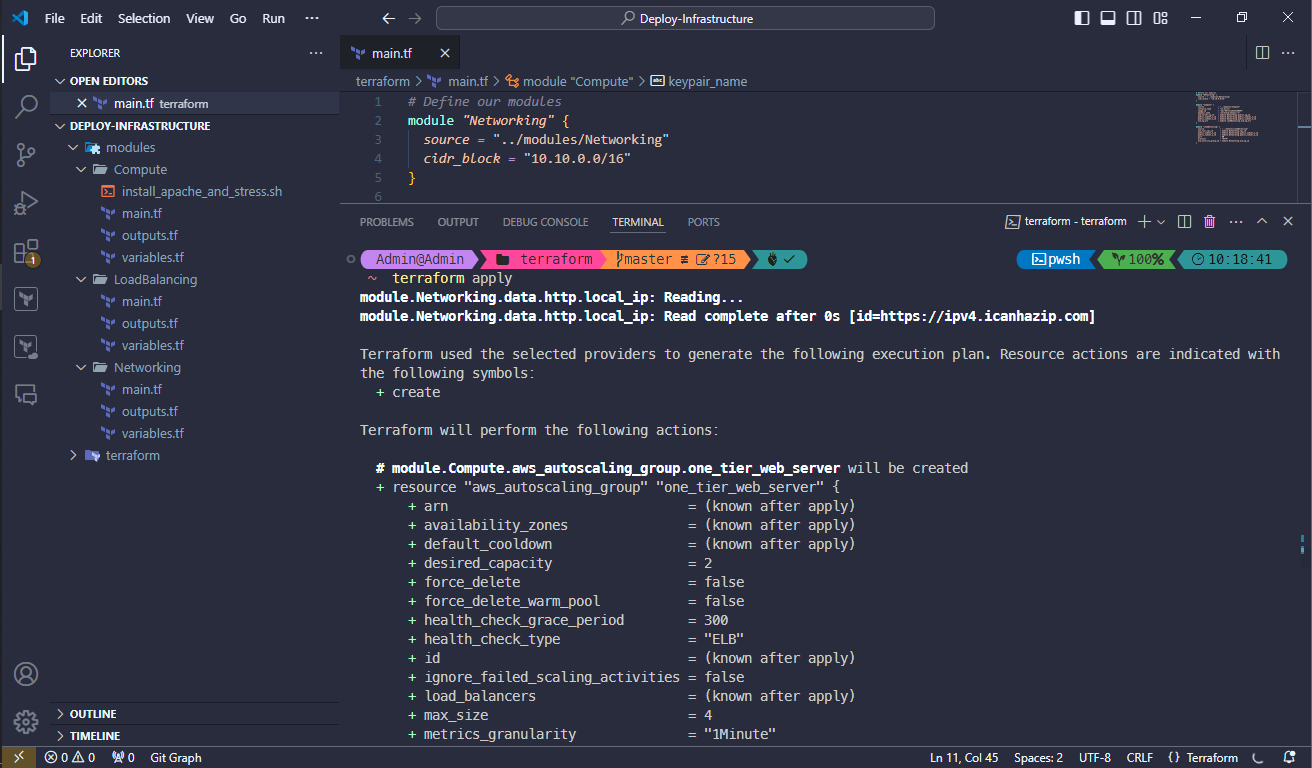Switch to the Problems tab
Image resolution: width=1312 pixels, height=768 pixels.
[x=387, y=222]
